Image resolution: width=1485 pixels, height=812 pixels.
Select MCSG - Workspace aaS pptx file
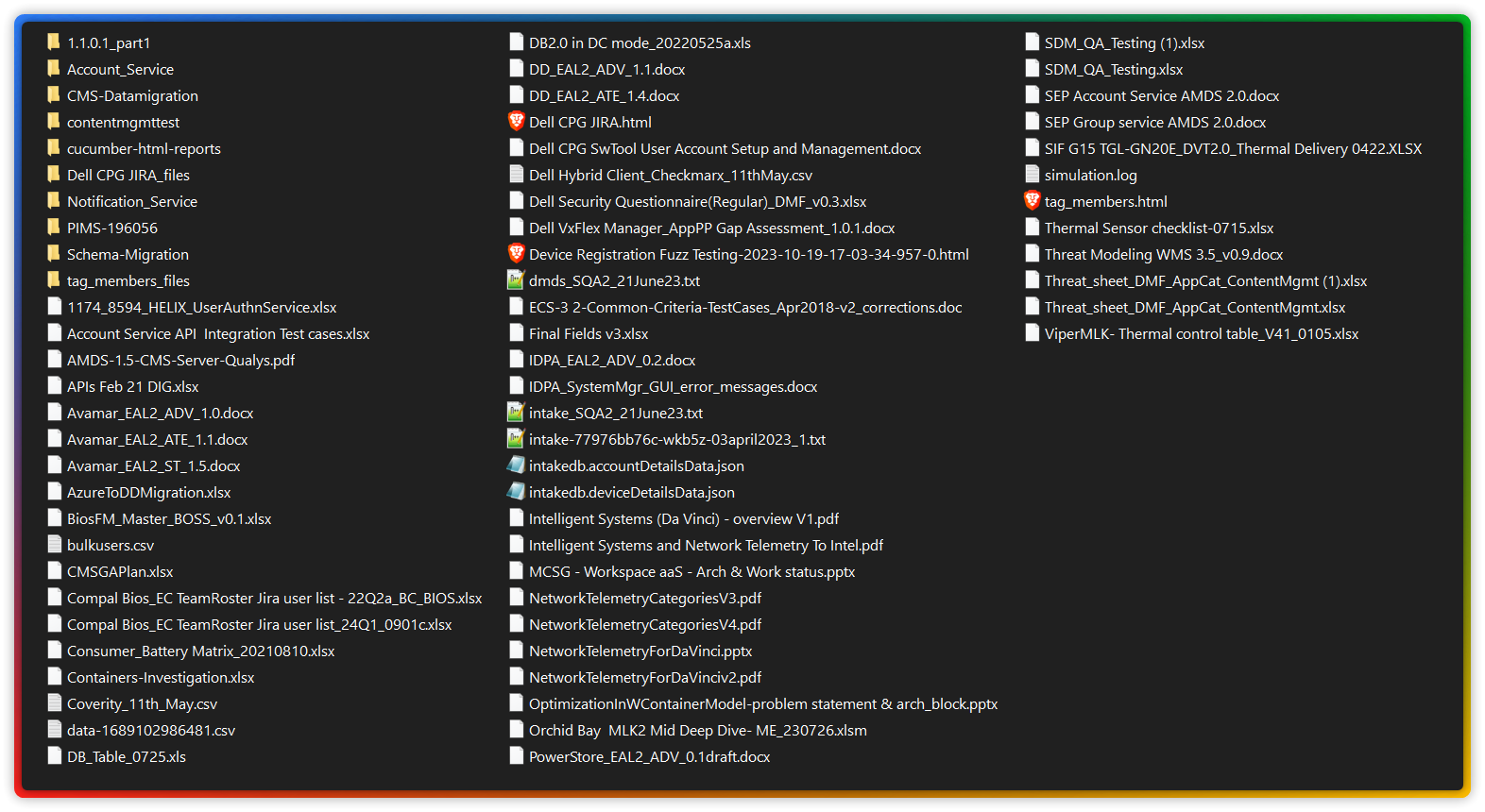point(692,571)
